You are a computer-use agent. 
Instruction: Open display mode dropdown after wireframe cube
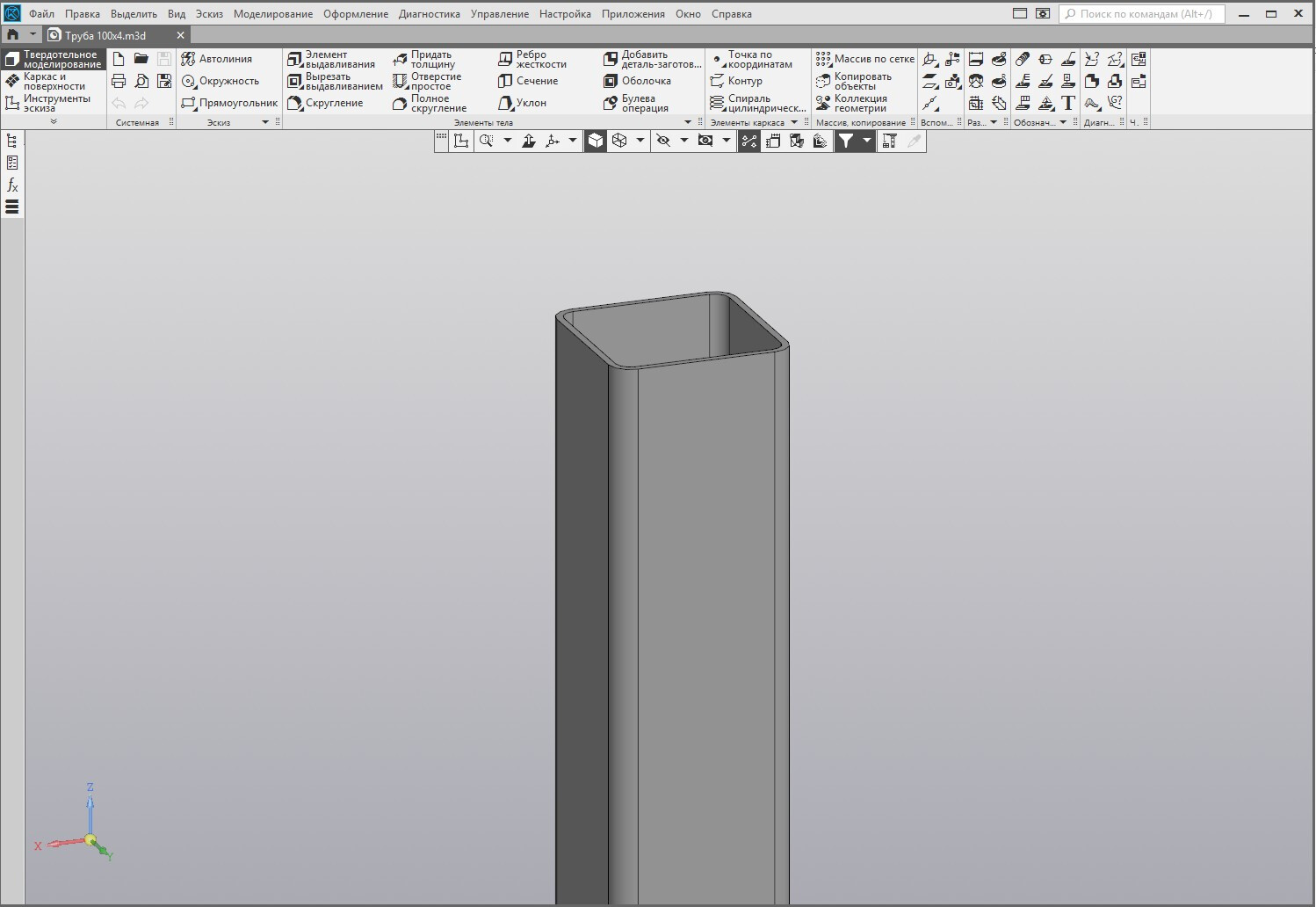point(640,141)
